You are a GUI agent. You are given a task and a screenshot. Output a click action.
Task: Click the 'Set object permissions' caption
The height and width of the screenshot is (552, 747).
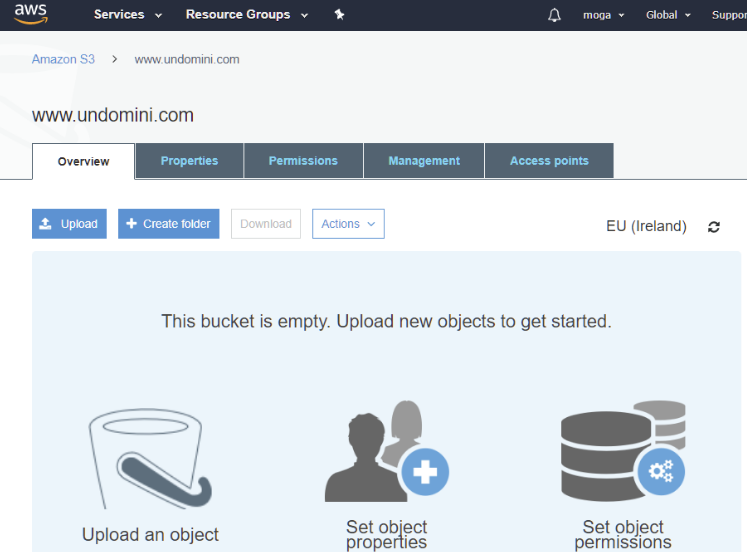coord(623,534)
